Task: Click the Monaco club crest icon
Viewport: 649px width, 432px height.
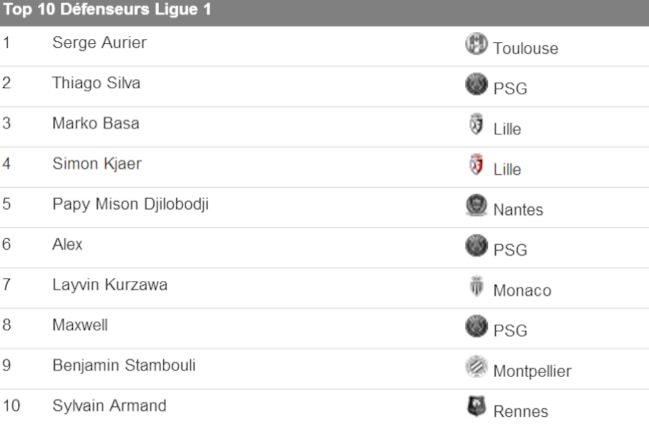Action: (476, 286)
